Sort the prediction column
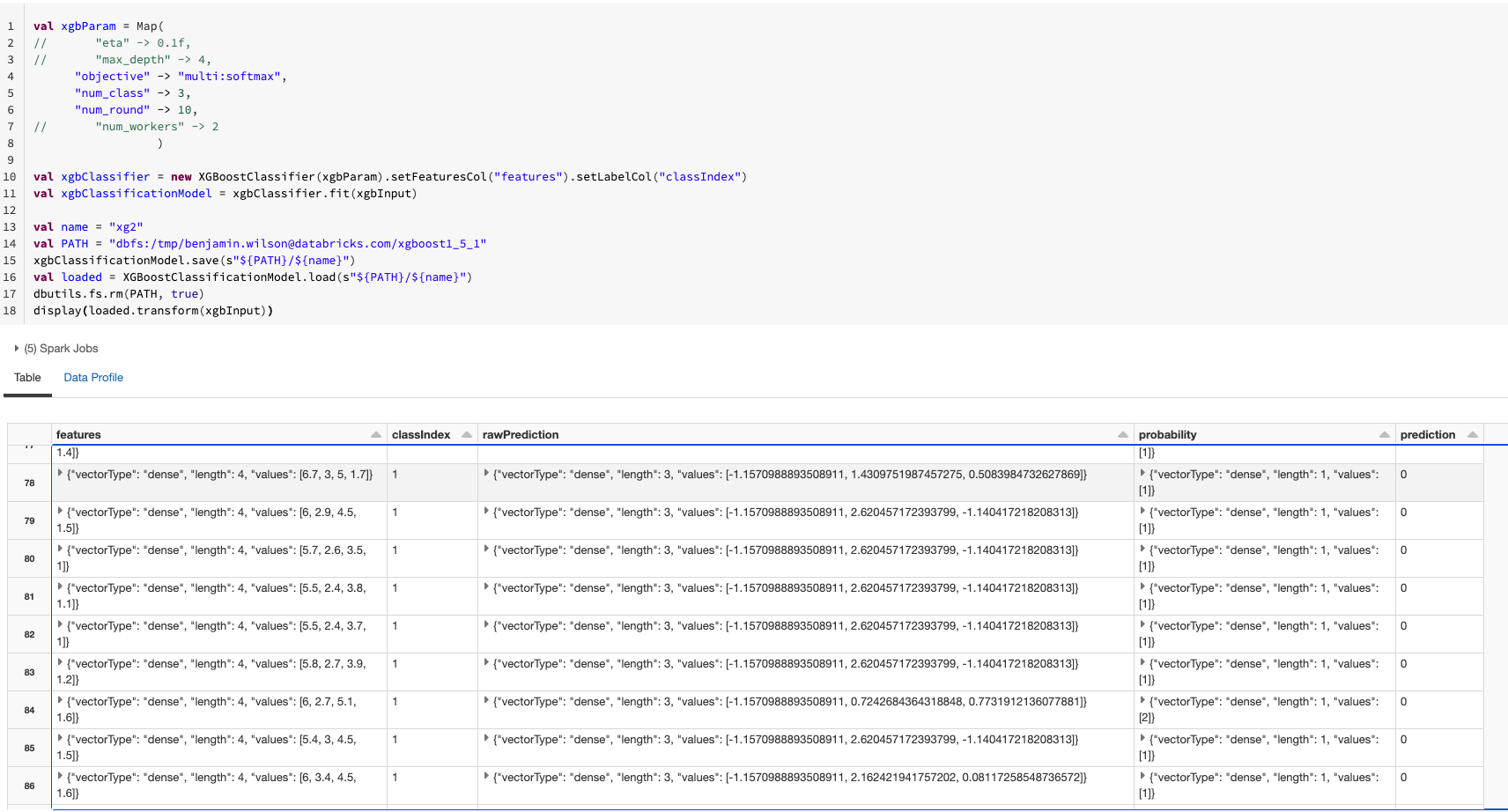The image size is (1508, 812). point(1474,433)
